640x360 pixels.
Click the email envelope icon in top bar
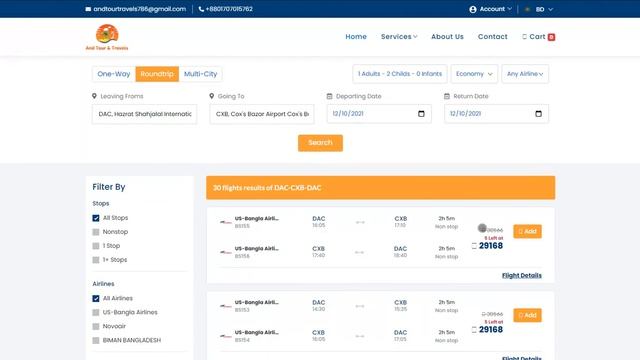(x=88, y=9)
